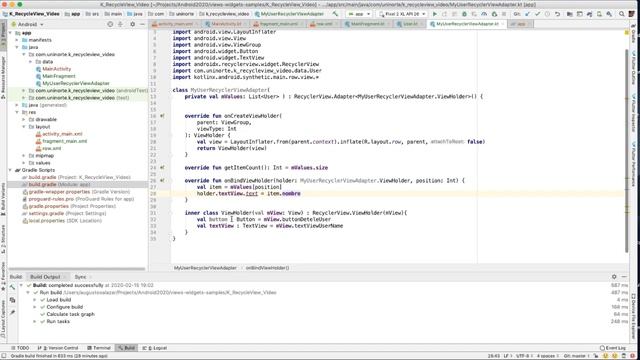Click override gutter icon beside onBindViewHolder
The width and height of the screenshot is (640, 360).
pyautogui.click(x=162, y=180)
